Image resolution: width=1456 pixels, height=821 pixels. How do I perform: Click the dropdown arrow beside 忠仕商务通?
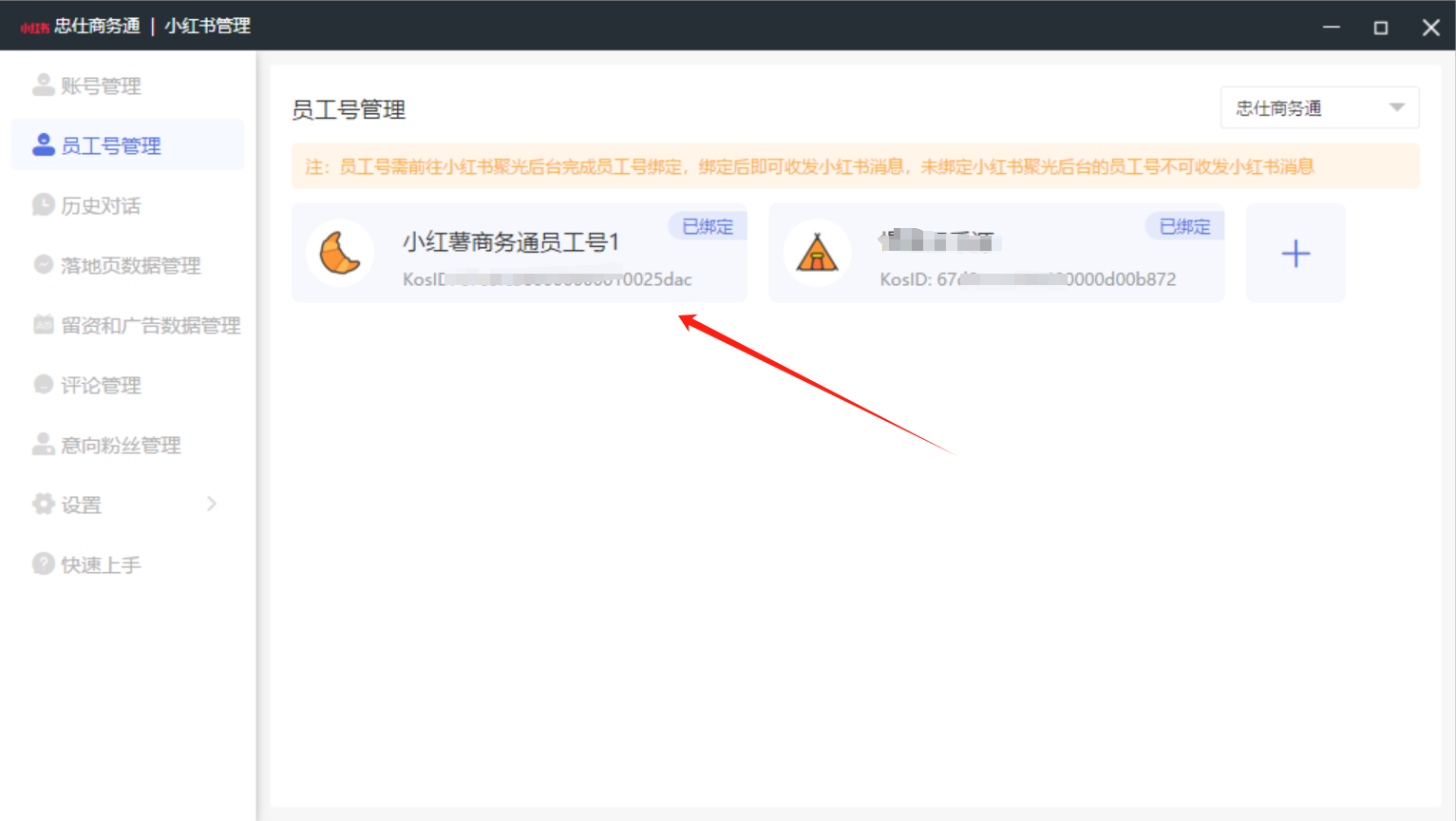1396,107
